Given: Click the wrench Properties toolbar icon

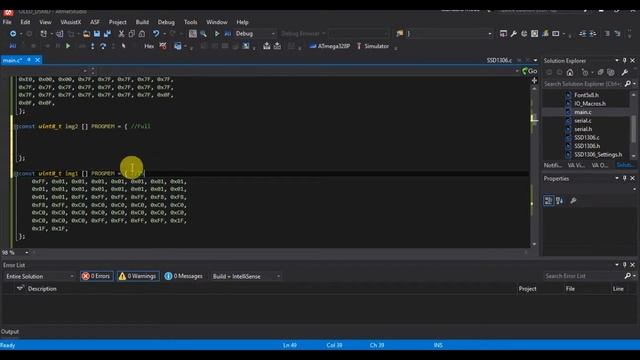Looking at the screenshot, I should click(513, 34).
